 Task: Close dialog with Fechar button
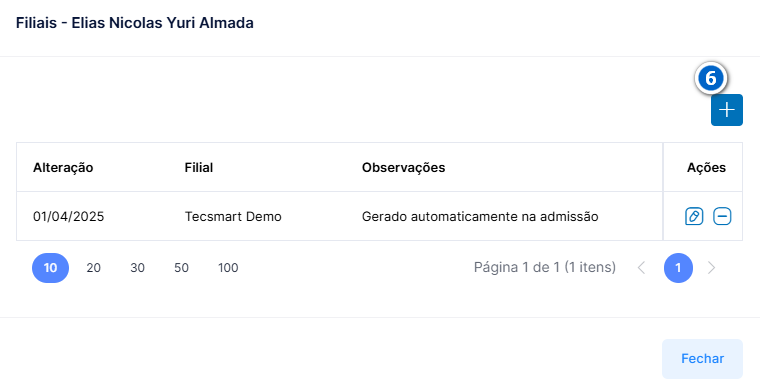pyautogui.click(x=702, y=358)
